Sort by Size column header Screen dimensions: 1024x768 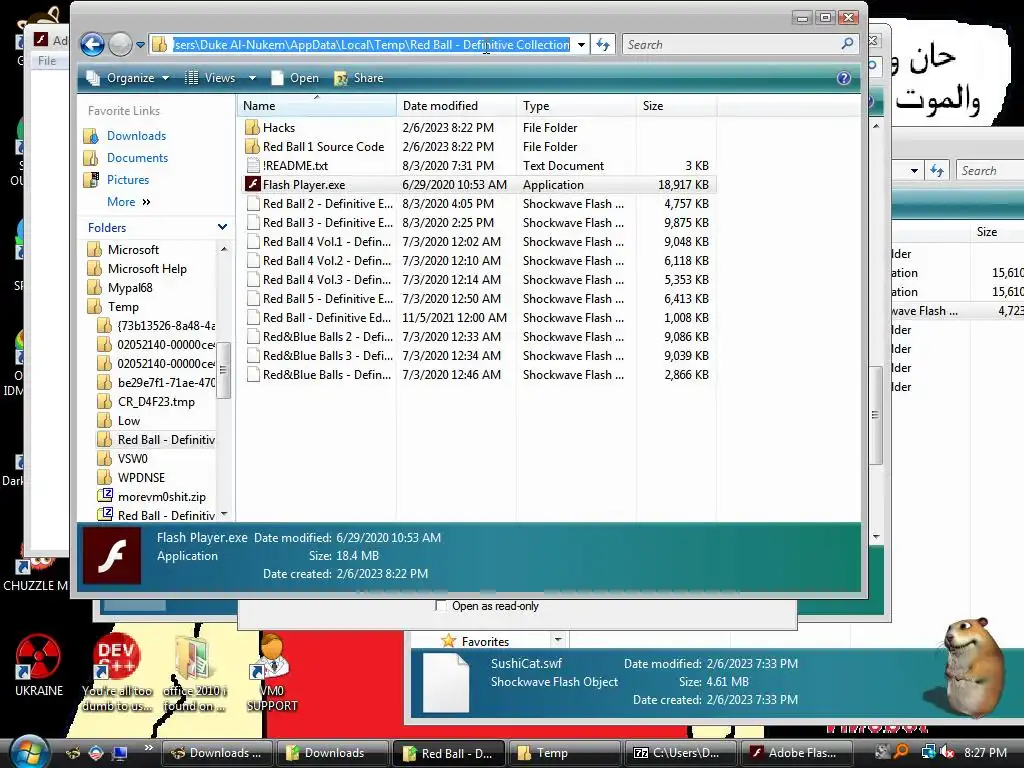(x=676, y=106)
